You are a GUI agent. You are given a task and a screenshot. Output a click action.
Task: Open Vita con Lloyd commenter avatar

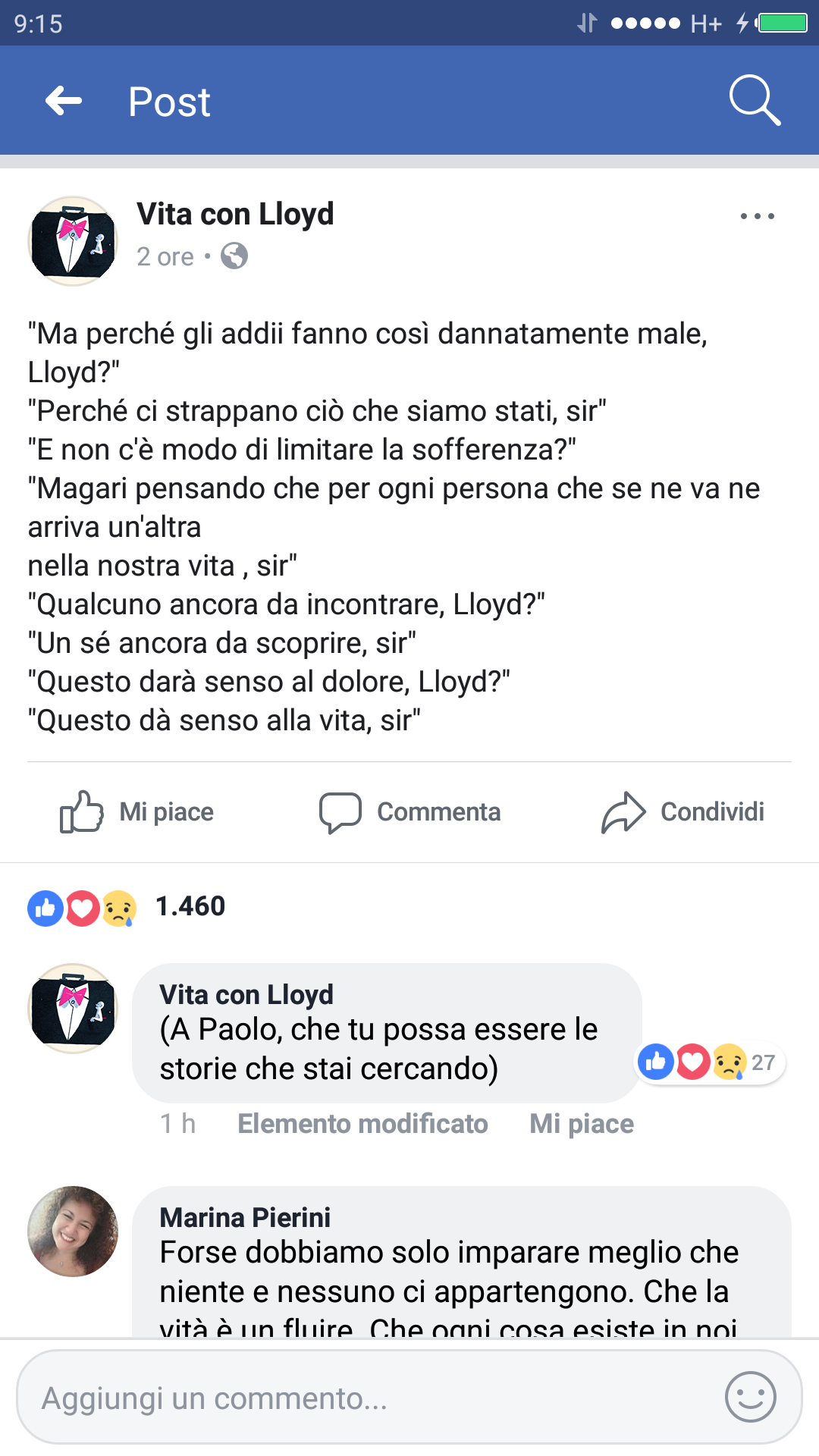(x=73, y=1009)
